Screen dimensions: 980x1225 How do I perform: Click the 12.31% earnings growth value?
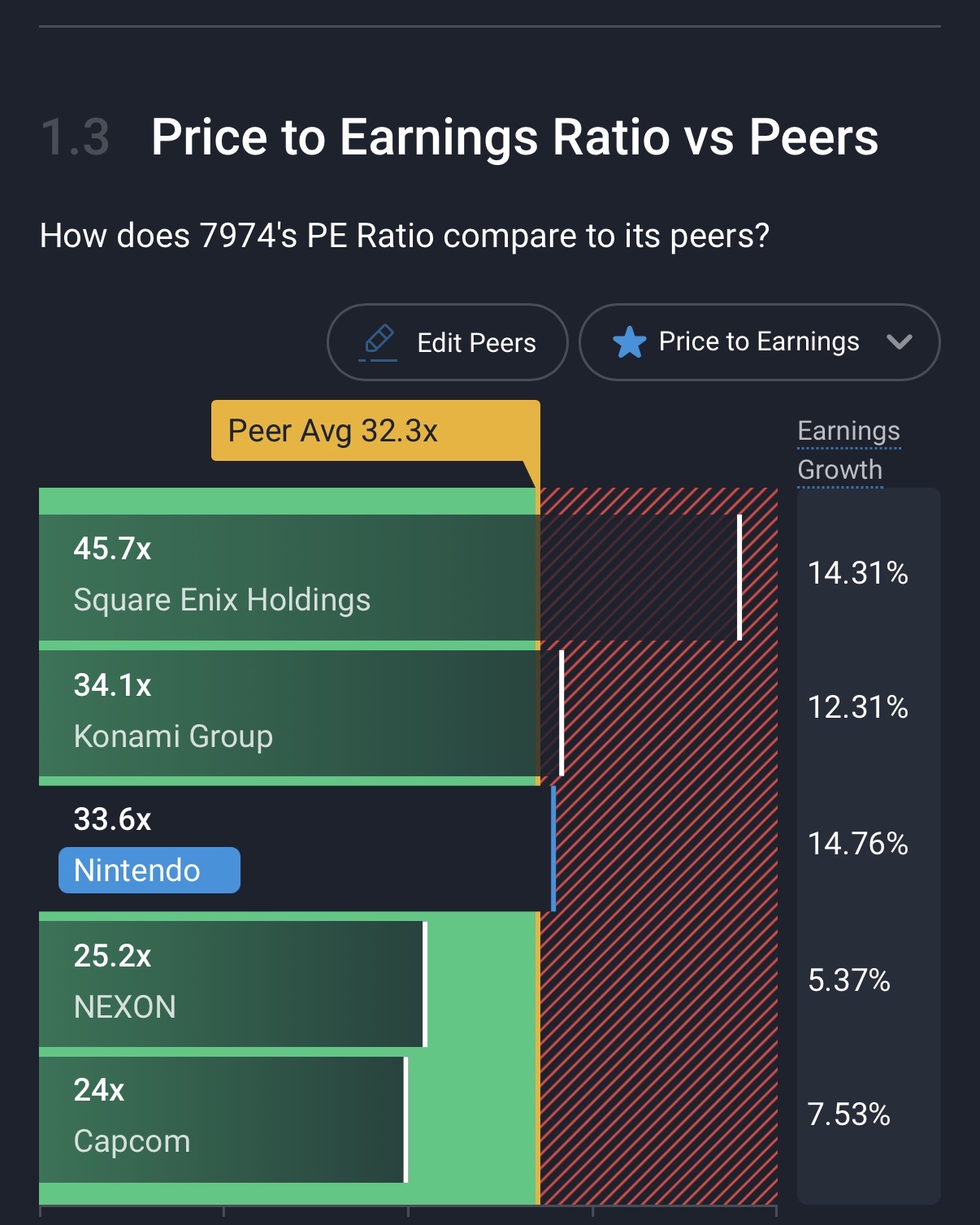(x=857, y=707)
